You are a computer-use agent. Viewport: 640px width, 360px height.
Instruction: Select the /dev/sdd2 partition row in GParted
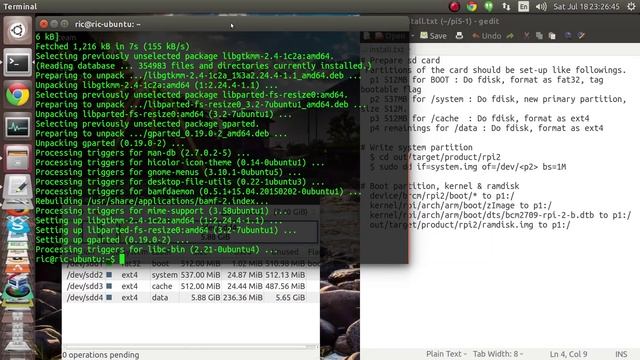click(x=190, y=275)
